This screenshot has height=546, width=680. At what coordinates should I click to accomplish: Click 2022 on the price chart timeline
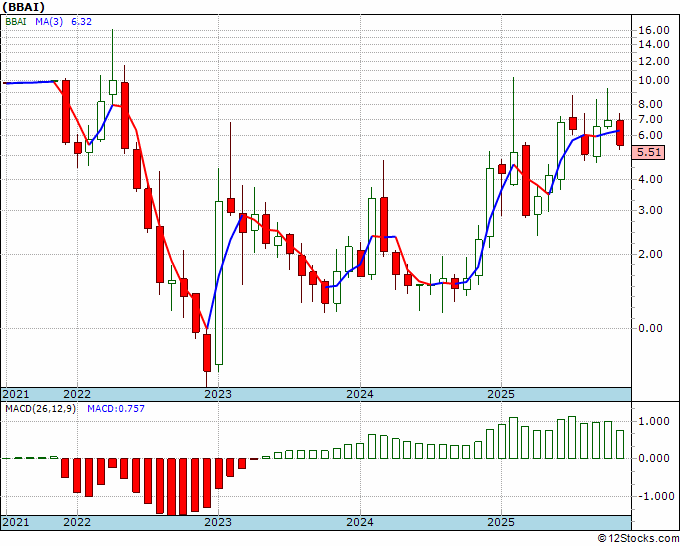[x=77, y=394]
